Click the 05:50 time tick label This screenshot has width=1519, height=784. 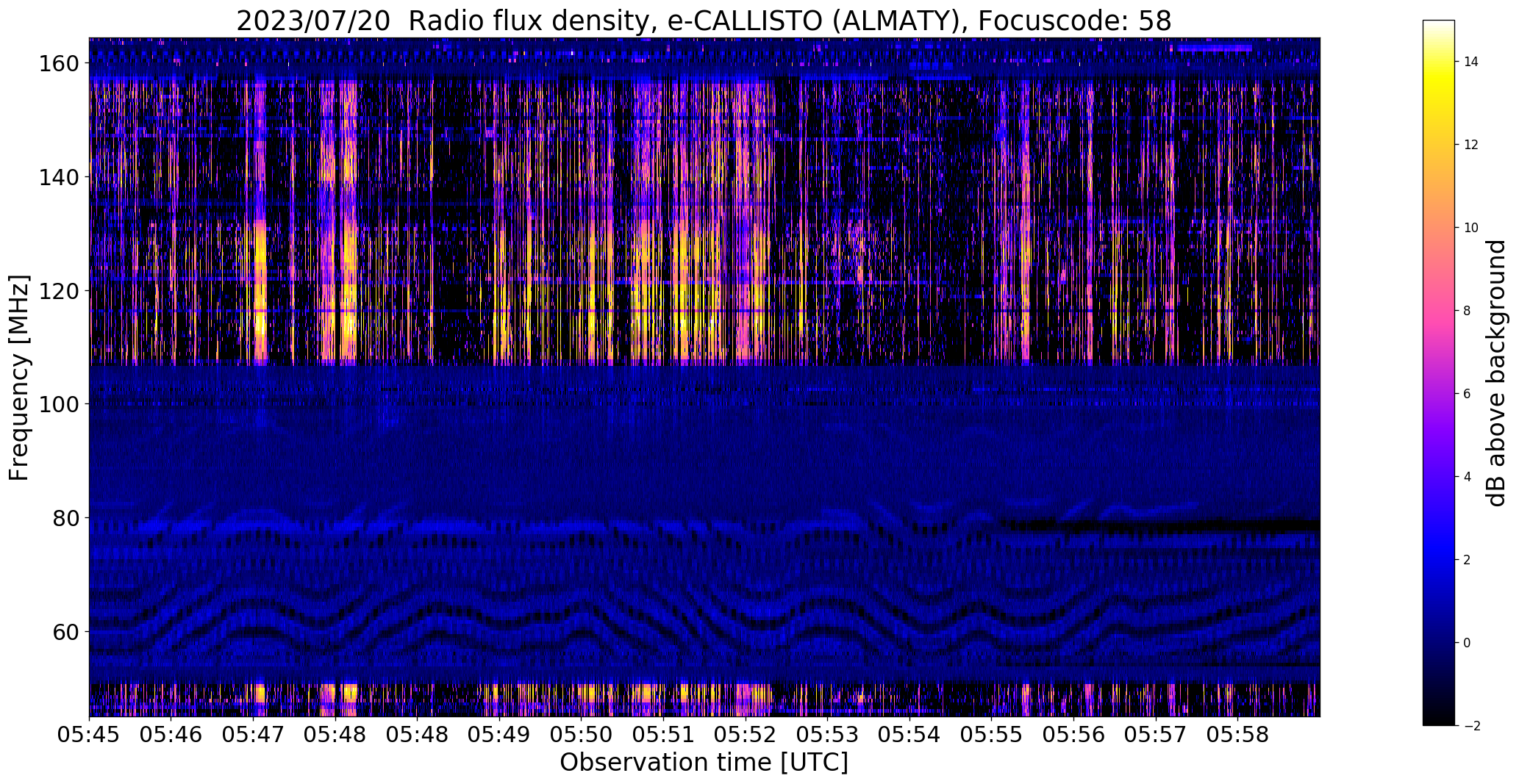pyautogui.click(x=582, y=736)
